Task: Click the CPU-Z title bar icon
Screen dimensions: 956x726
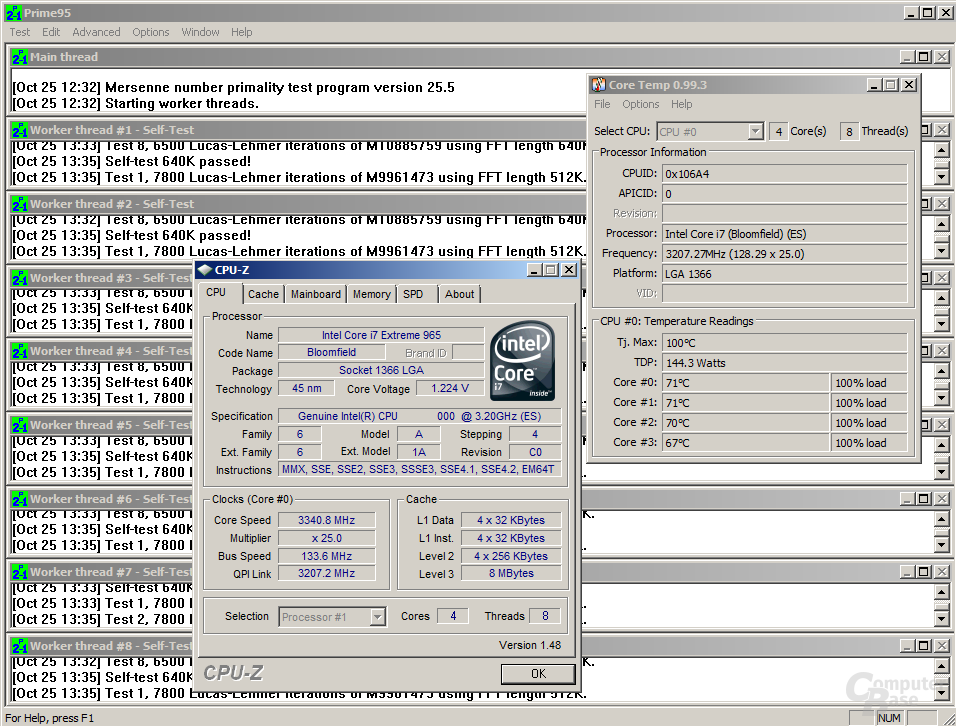Action: coord(205,270)
